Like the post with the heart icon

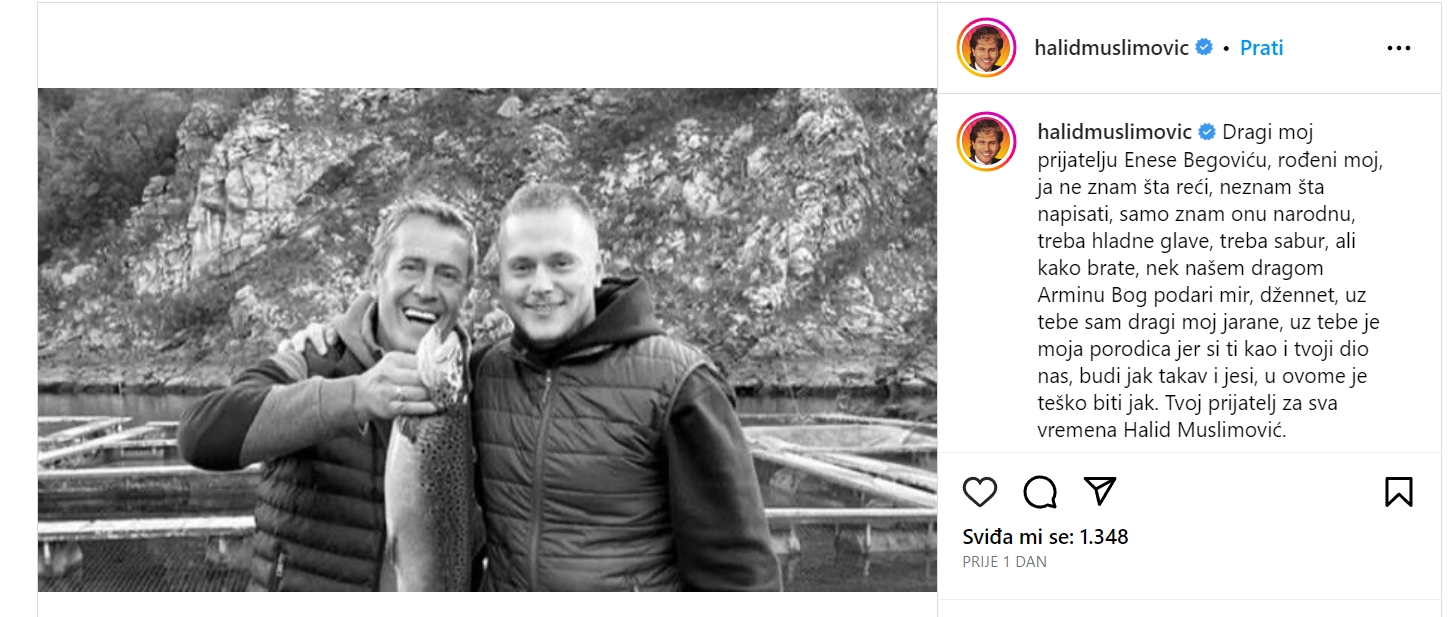tap(980, 491)
